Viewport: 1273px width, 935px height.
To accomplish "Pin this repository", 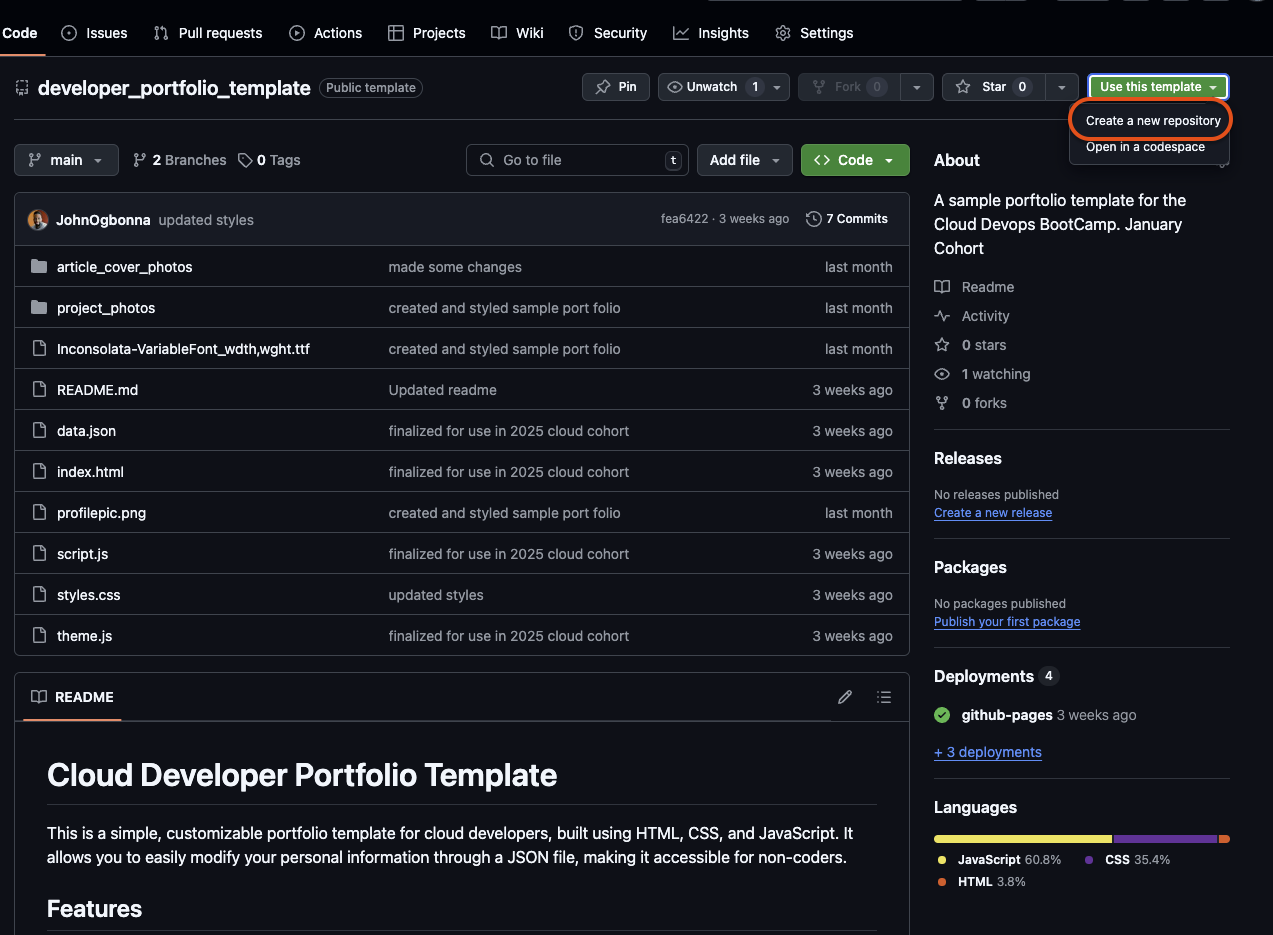I will tap(616, 87).
